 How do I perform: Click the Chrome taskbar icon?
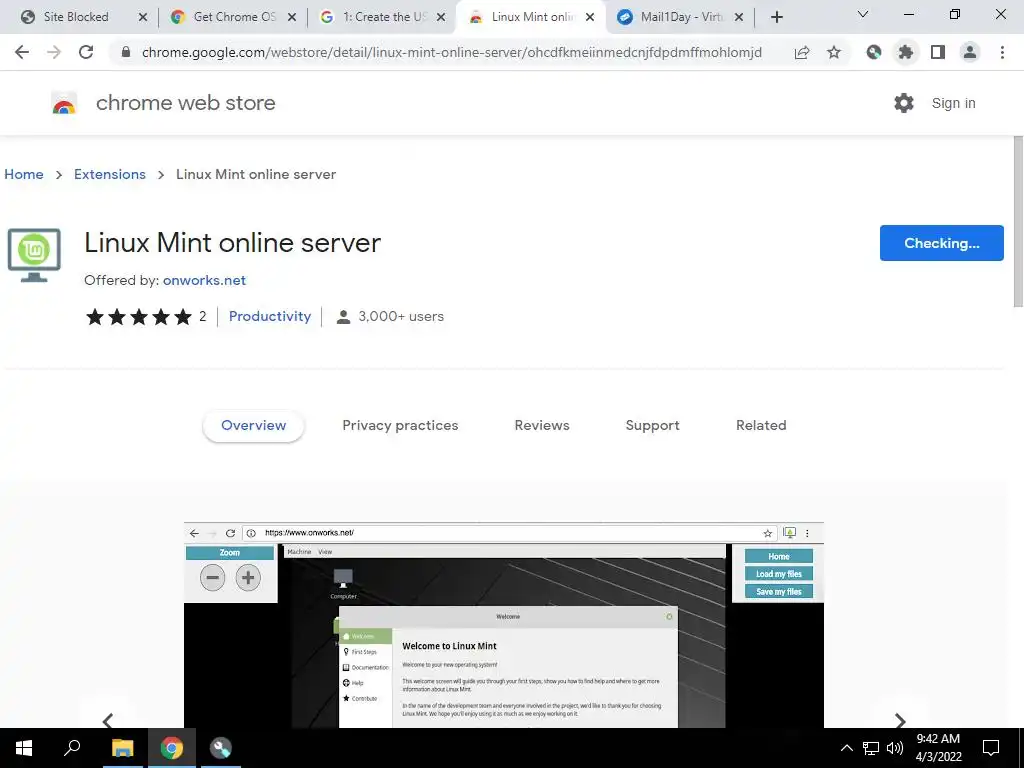click(x=171, y=748)
